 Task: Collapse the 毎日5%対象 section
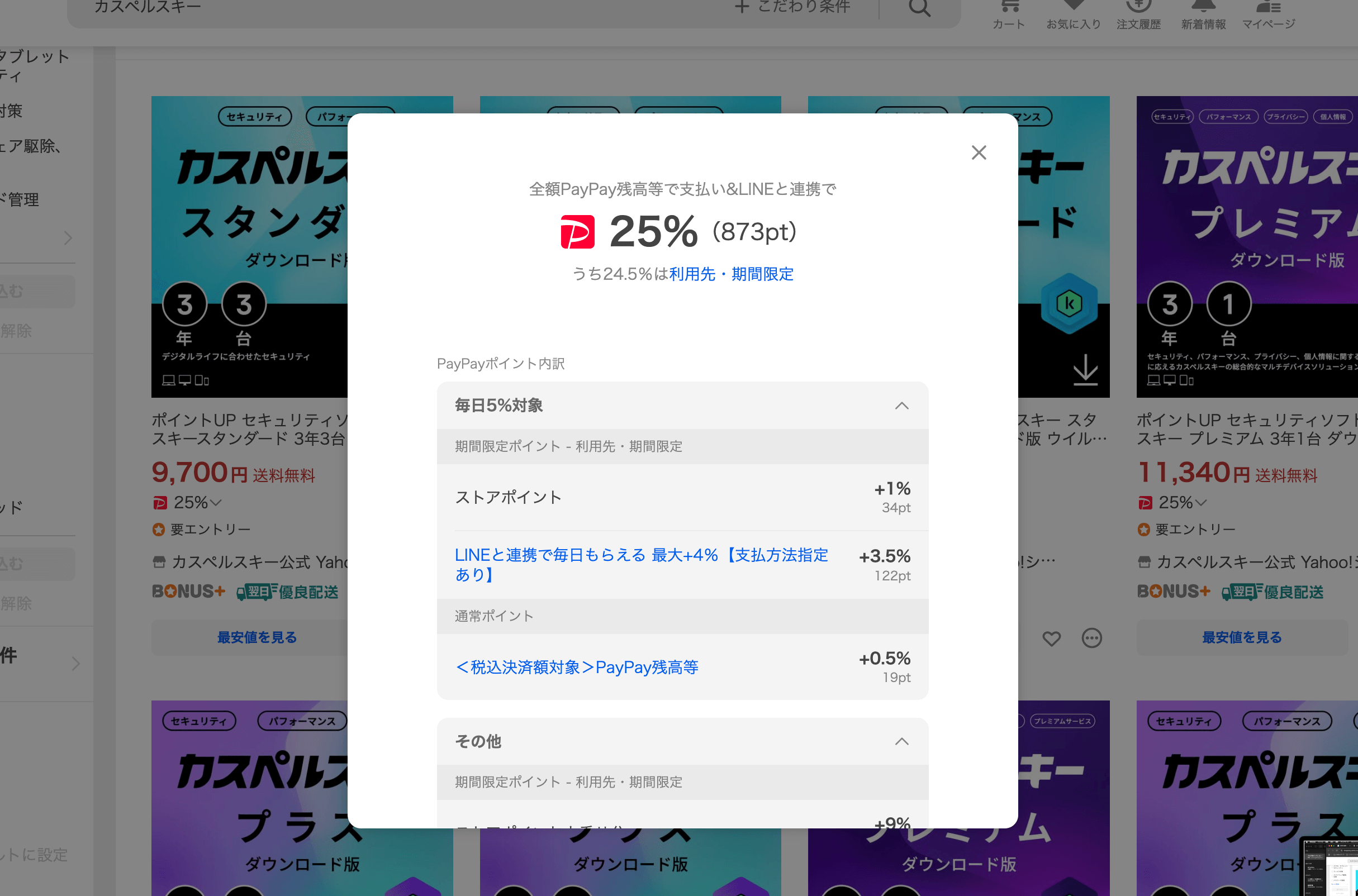[901, 406]
